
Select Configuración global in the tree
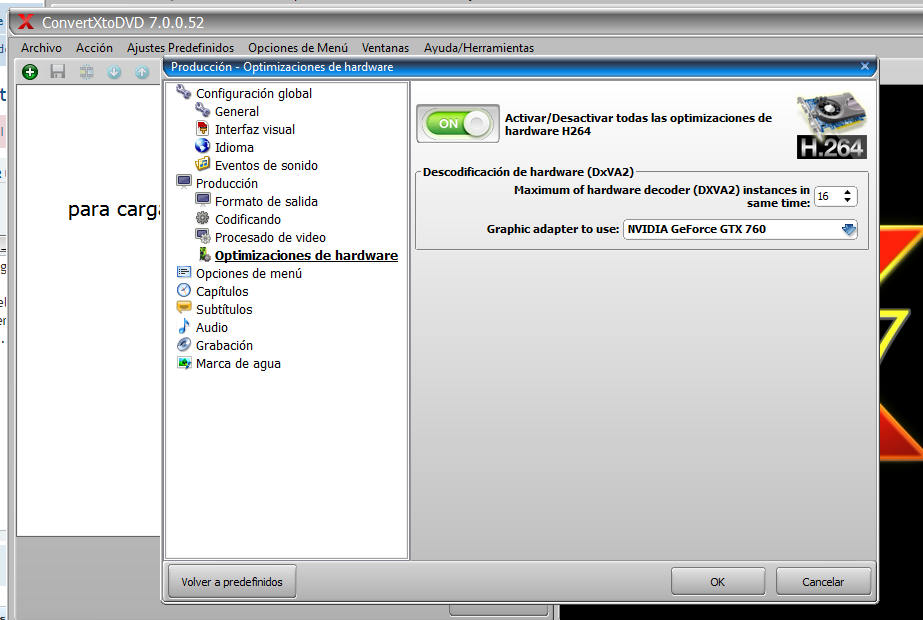(x=254, y=93)
